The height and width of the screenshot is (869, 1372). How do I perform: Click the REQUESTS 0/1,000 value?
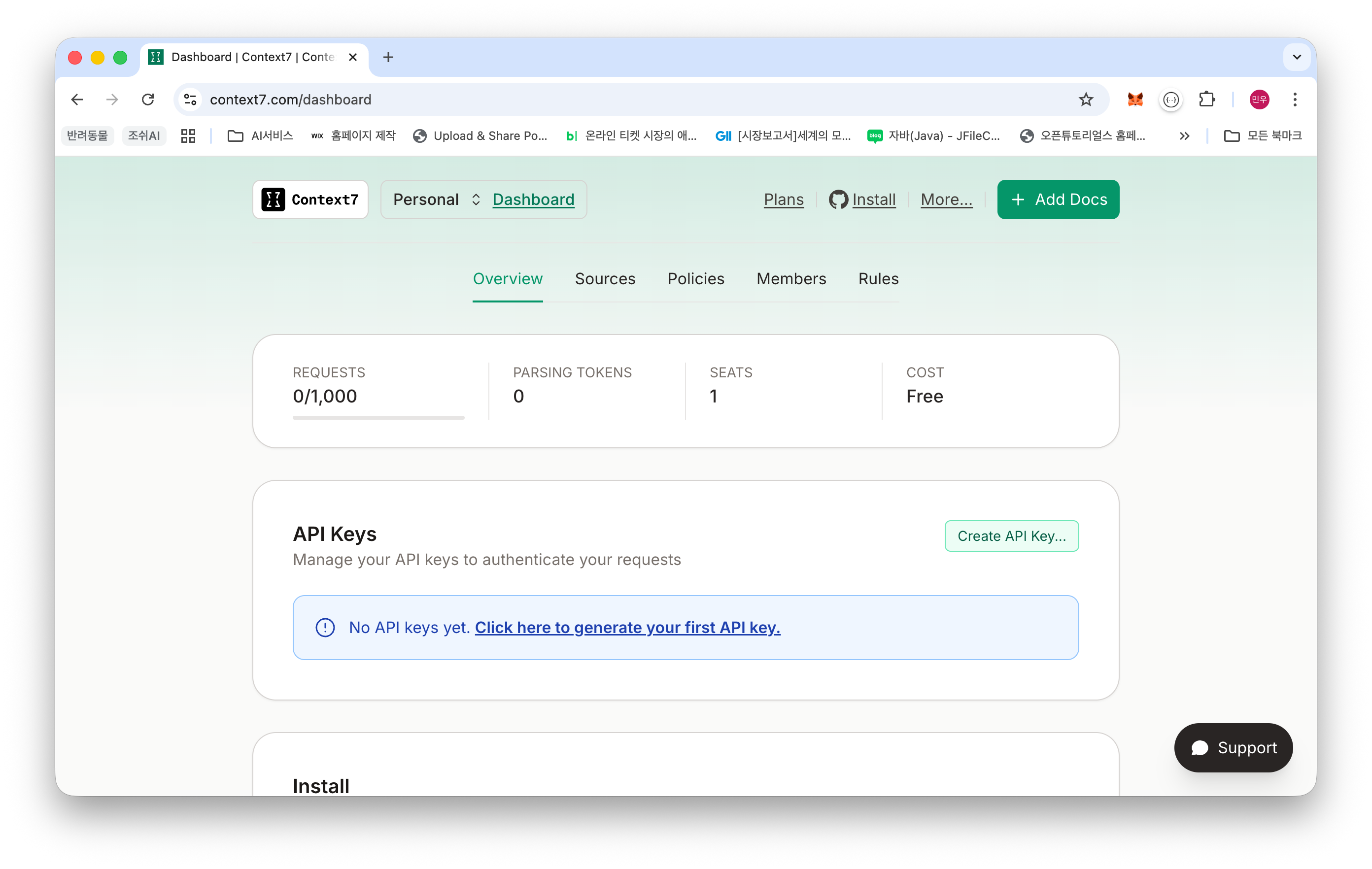(325, 397)
